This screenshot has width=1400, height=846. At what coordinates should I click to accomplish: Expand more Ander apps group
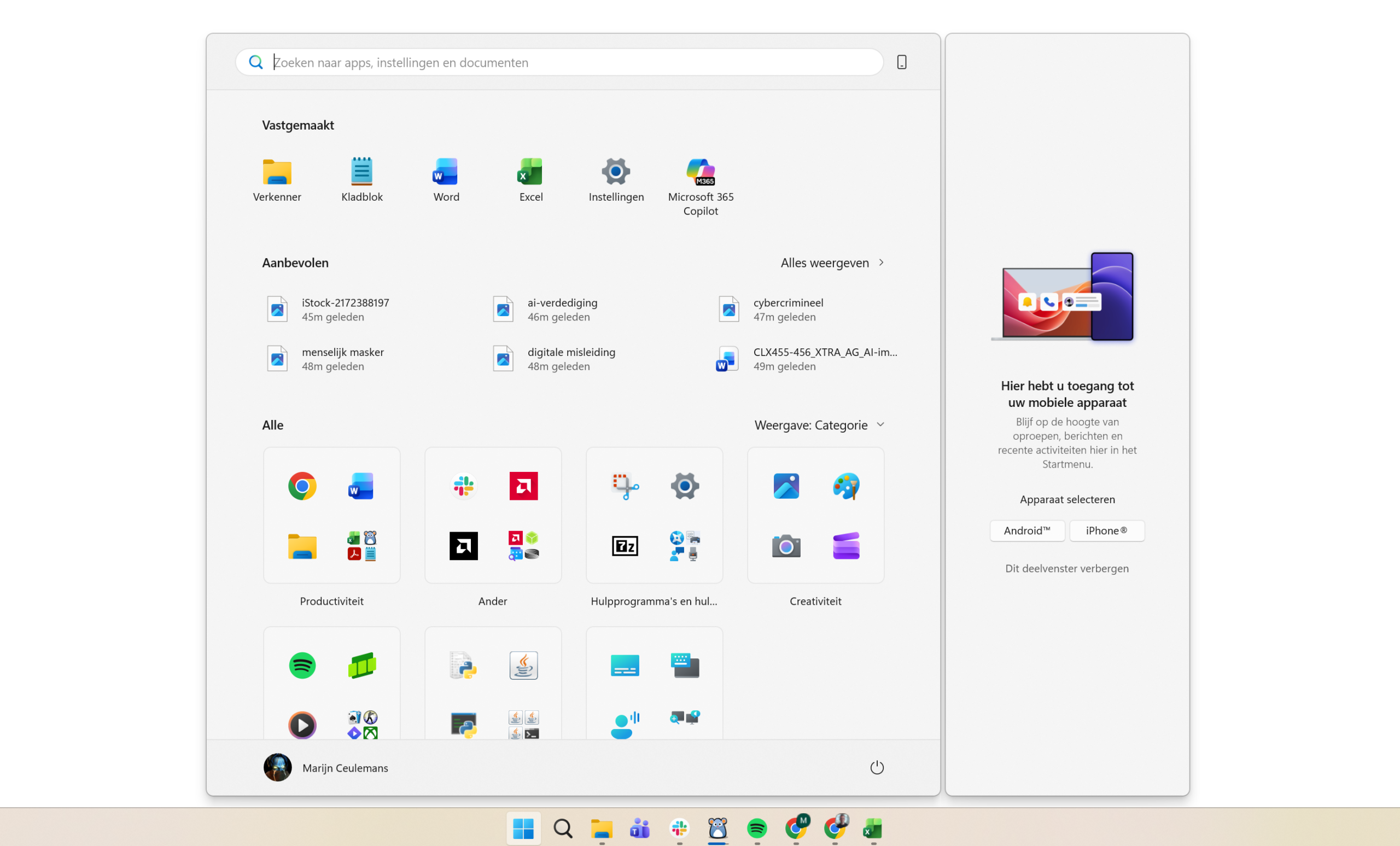(x=523, y=546)
